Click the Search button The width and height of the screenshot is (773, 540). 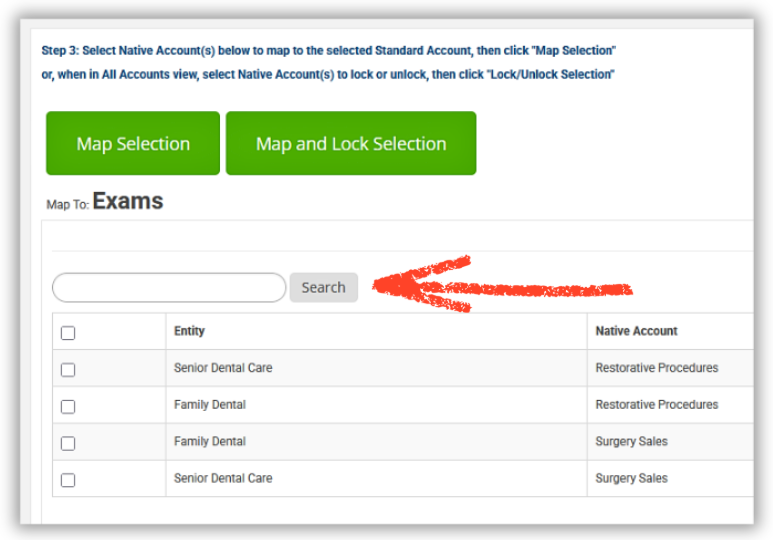[x=323, y=288]
